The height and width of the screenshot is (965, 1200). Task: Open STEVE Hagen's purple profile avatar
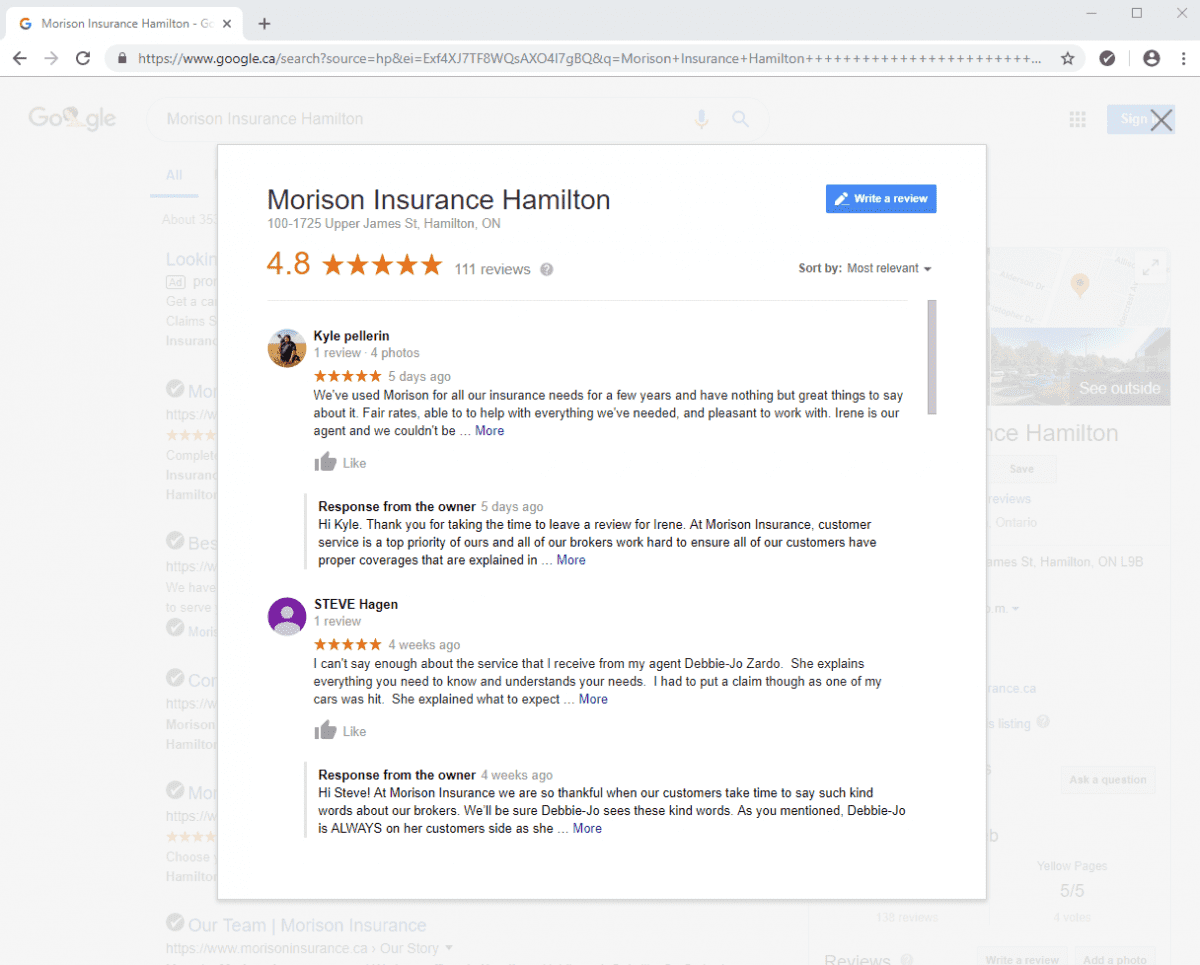287,616
